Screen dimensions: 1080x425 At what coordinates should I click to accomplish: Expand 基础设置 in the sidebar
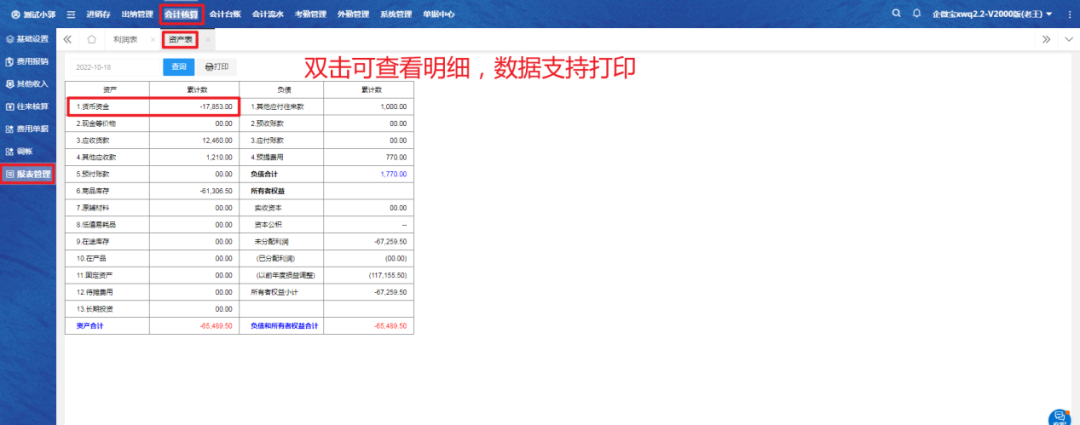27,39
